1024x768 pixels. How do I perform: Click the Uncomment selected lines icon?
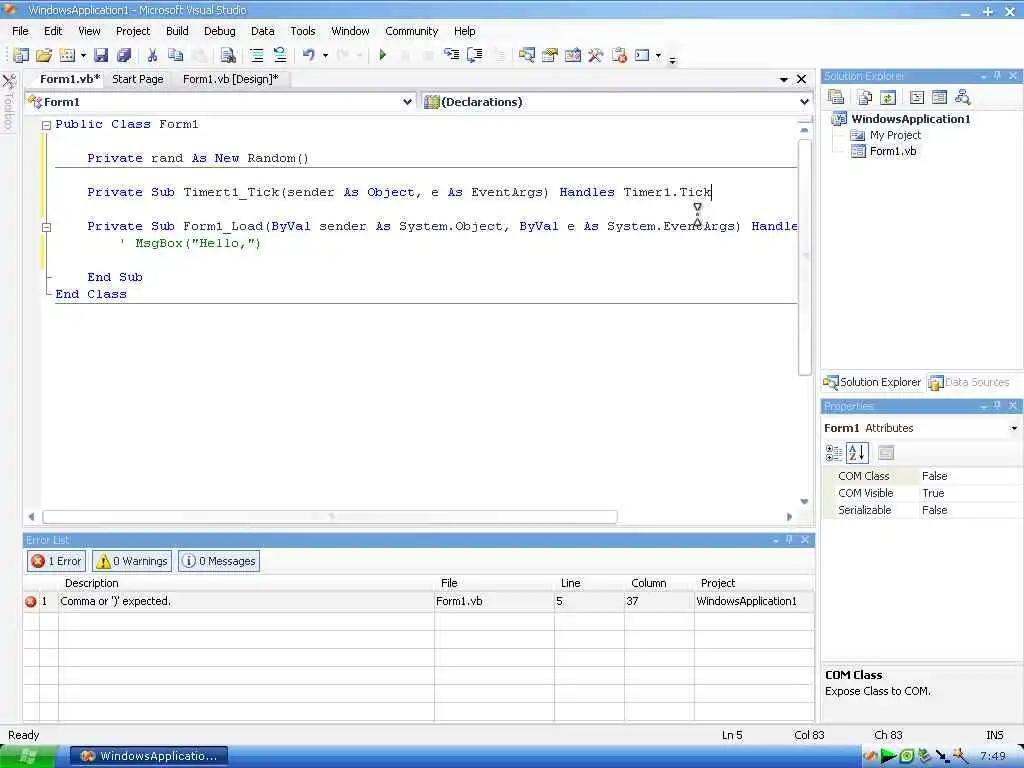280,56
